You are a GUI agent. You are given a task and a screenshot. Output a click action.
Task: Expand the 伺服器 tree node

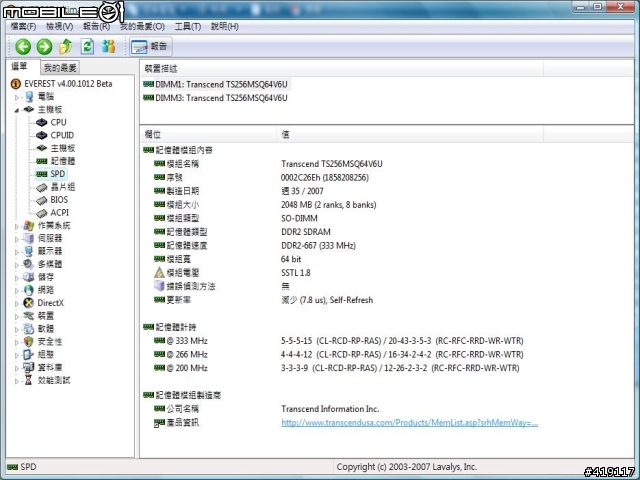pyautogui.click(x=17, y=239)
